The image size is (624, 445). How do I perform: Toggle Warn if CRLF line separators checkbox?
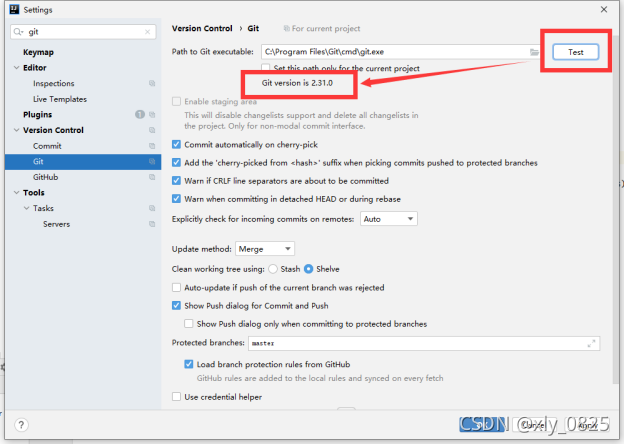(x=176, y=181)
